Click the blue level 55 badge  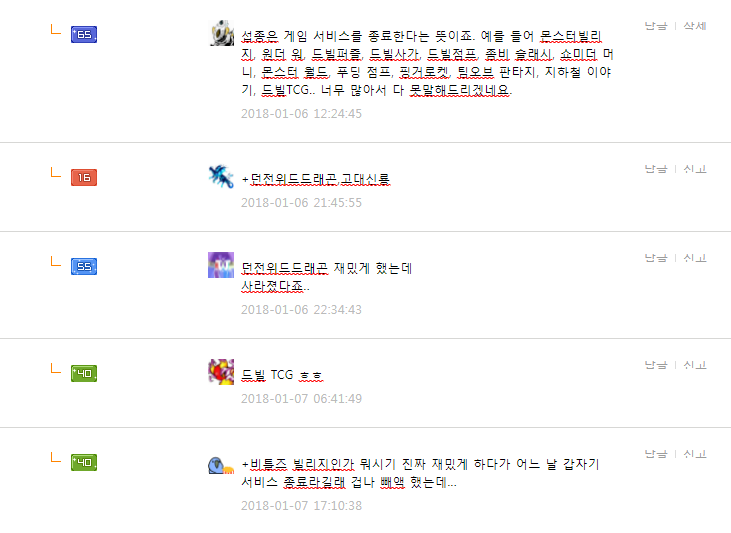[x=84, y=267]
